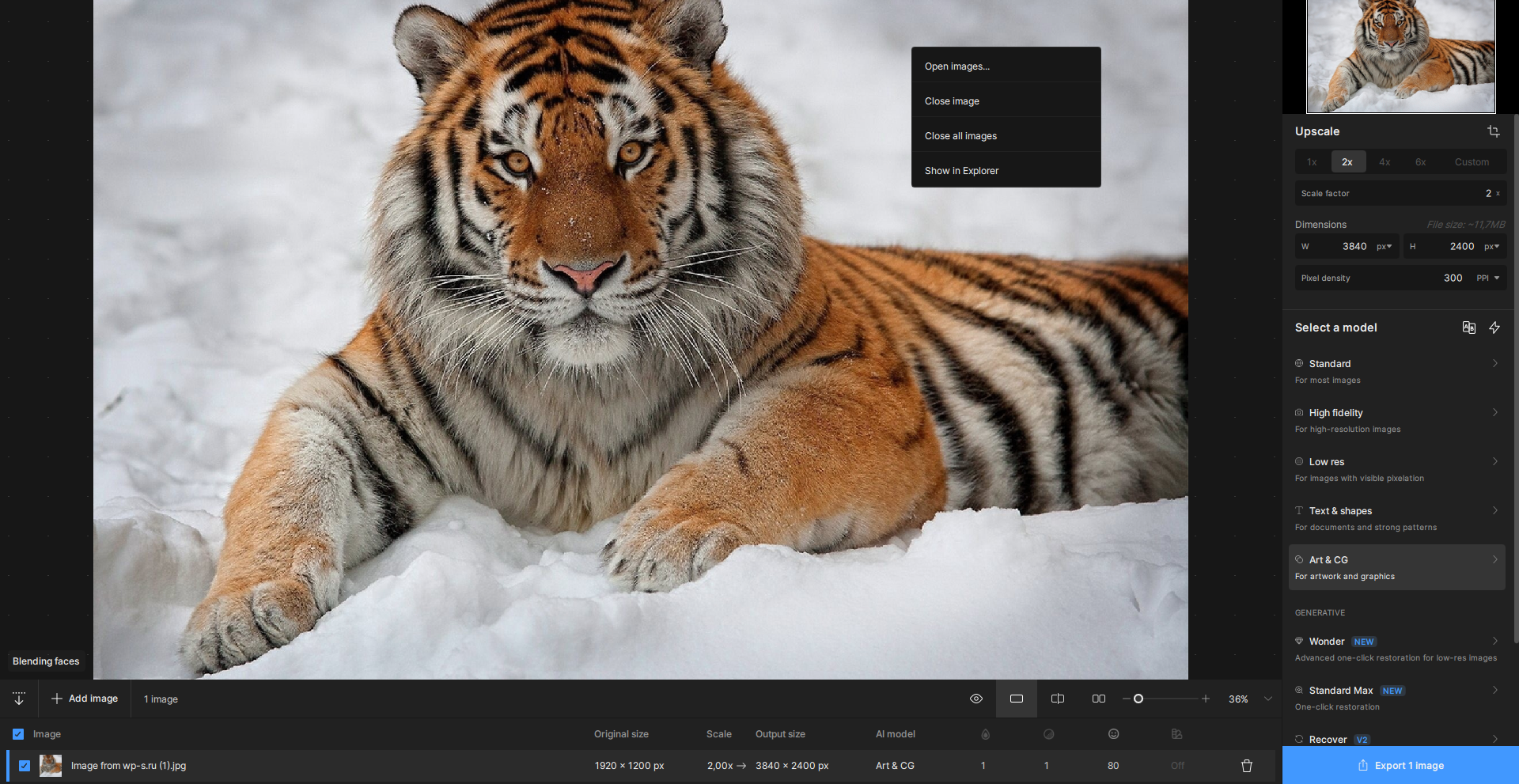The height and width of the screenshot is (784, 1519).
Task: Select the 4x upscale factor
Action: (1385, 162)
